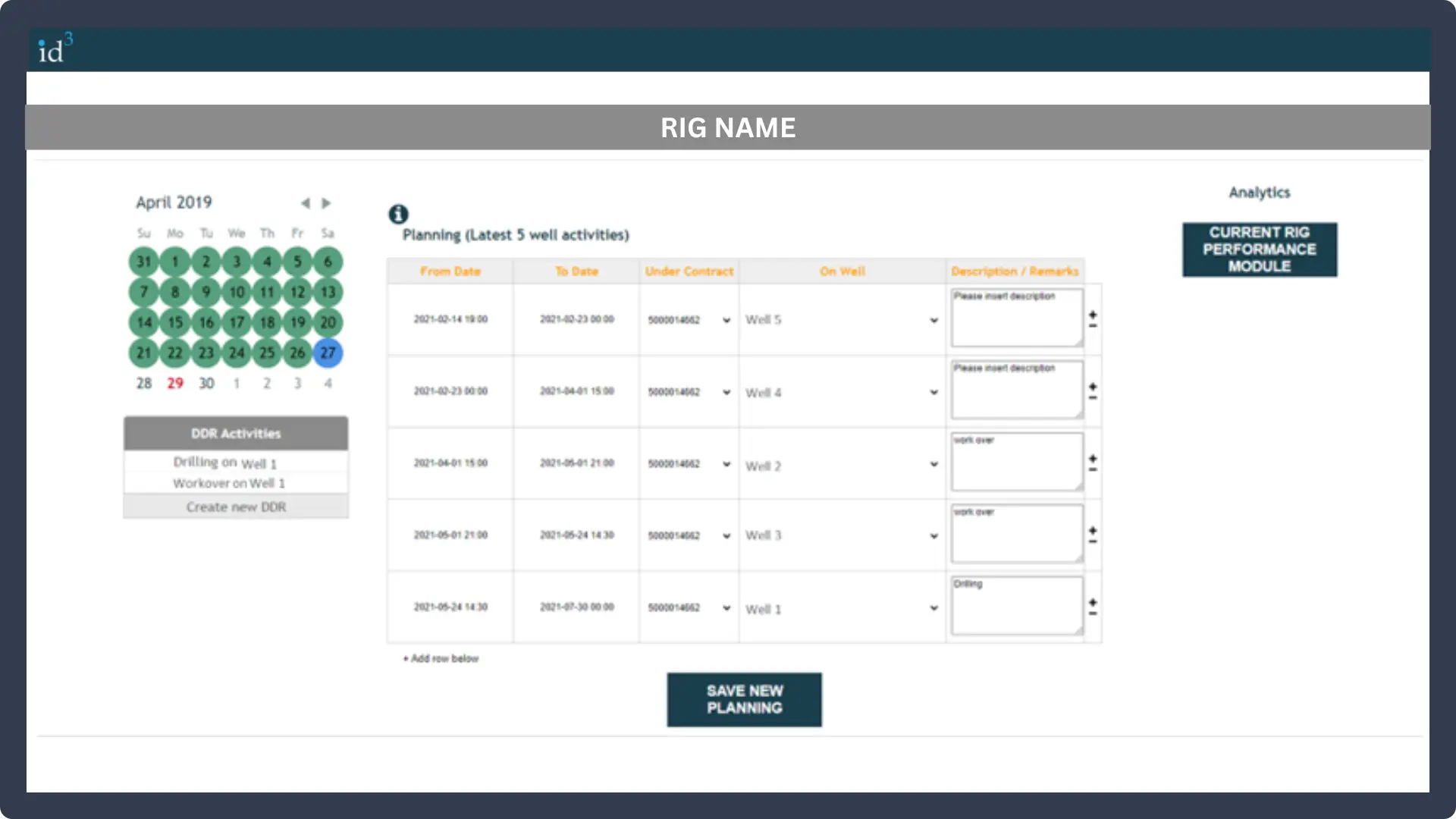Click the plus icon on Well 3 row
Image resolution: width=1456 pixels, height=819 pixels.
(1093, 530)
